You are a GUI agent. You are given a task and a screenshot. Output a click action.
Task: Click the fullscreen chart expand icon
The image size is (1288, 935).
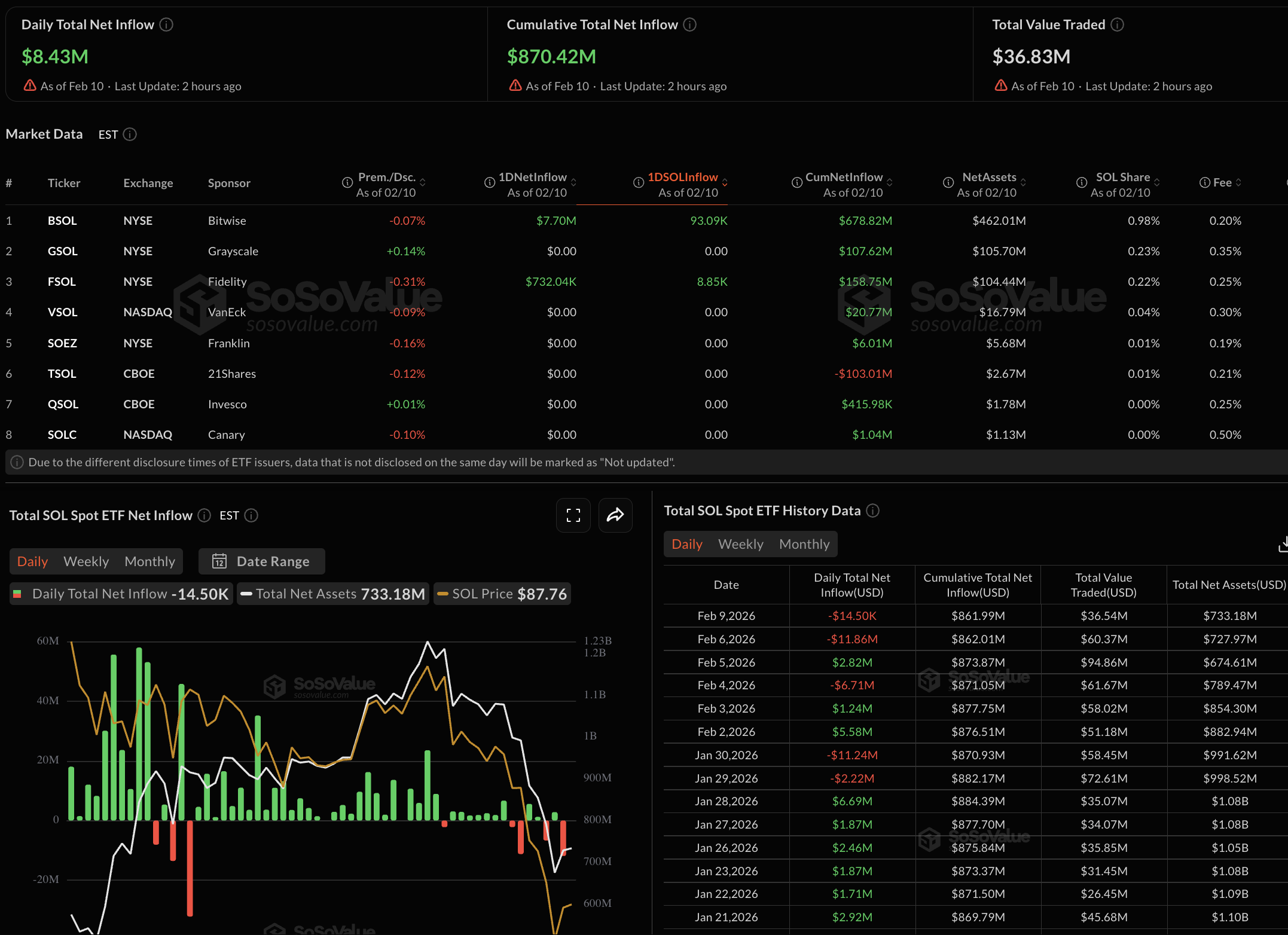(573, 515)
